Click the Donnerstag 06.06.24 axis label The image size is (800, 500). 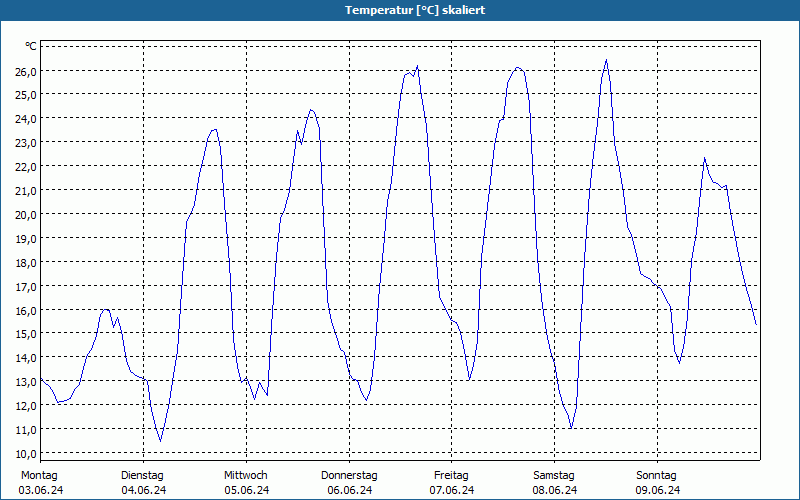coord(349,482)
